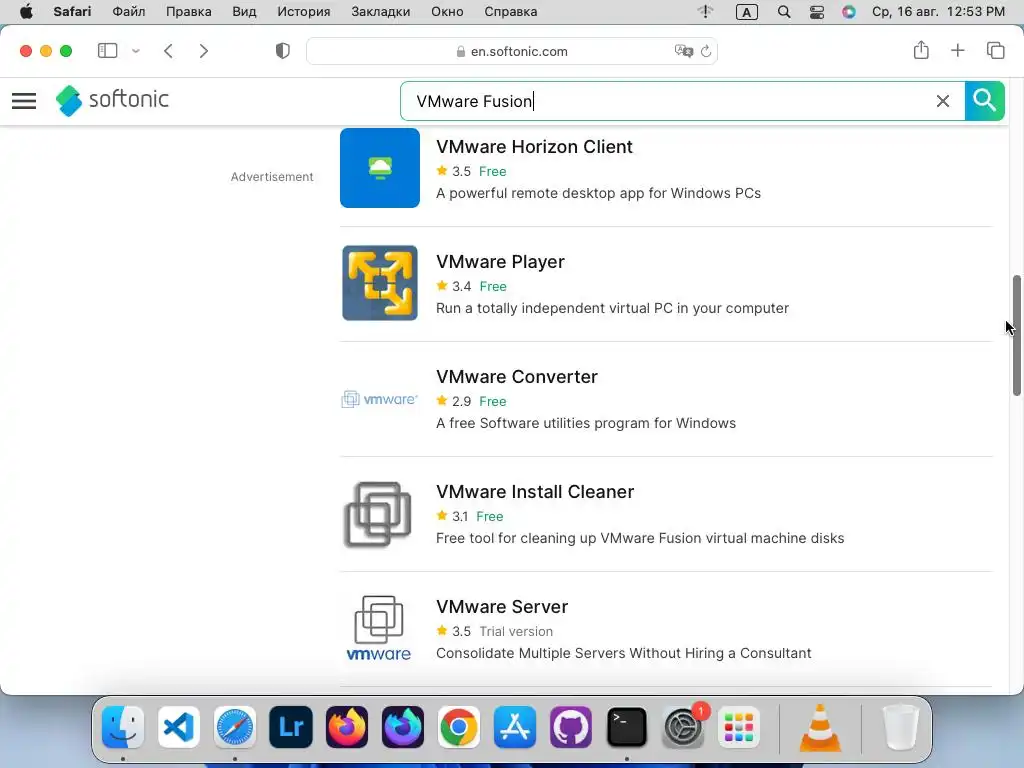The image size is (1024, 768).
Task: Open the Вид menu
Action: [244, 12]
